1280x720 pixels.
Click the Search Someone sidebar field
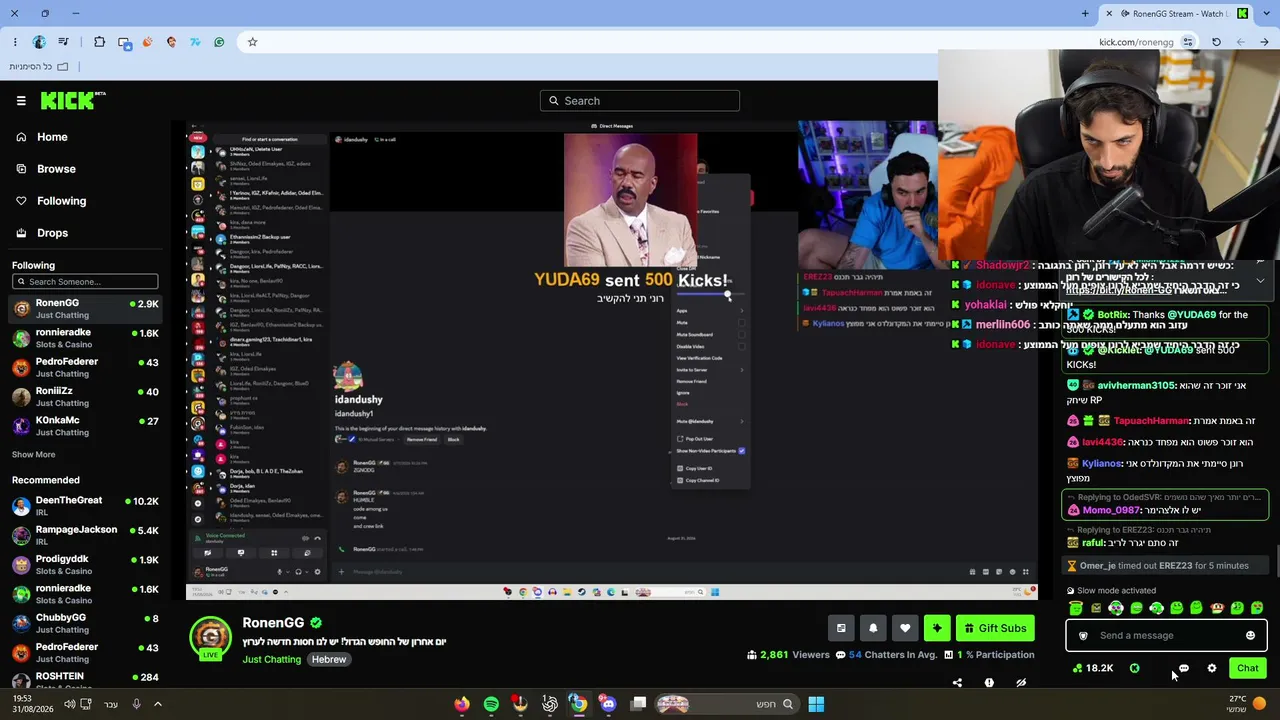(85, 281)
